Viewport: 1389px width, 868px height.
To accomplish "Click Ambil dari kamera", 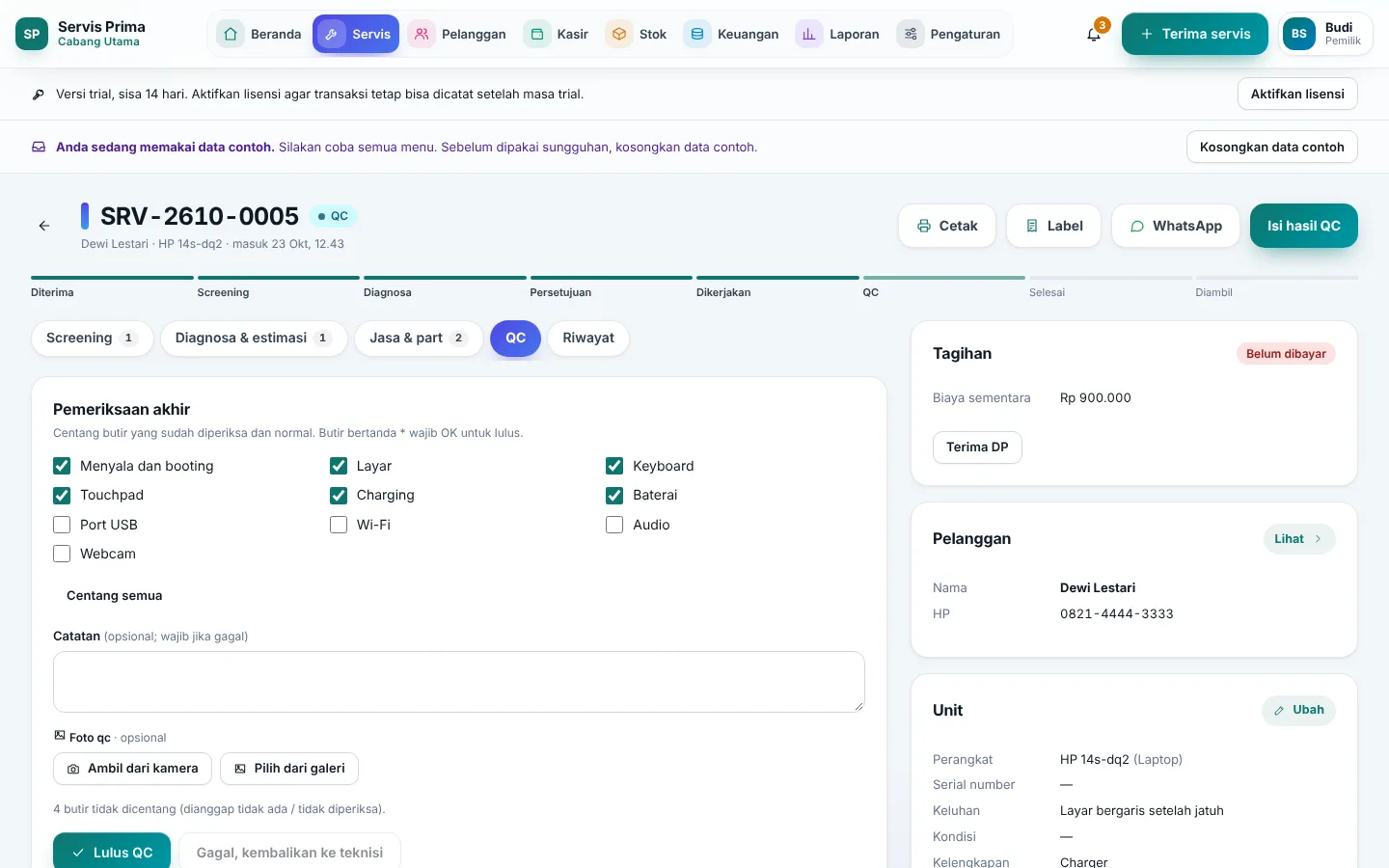I will 132,769.
